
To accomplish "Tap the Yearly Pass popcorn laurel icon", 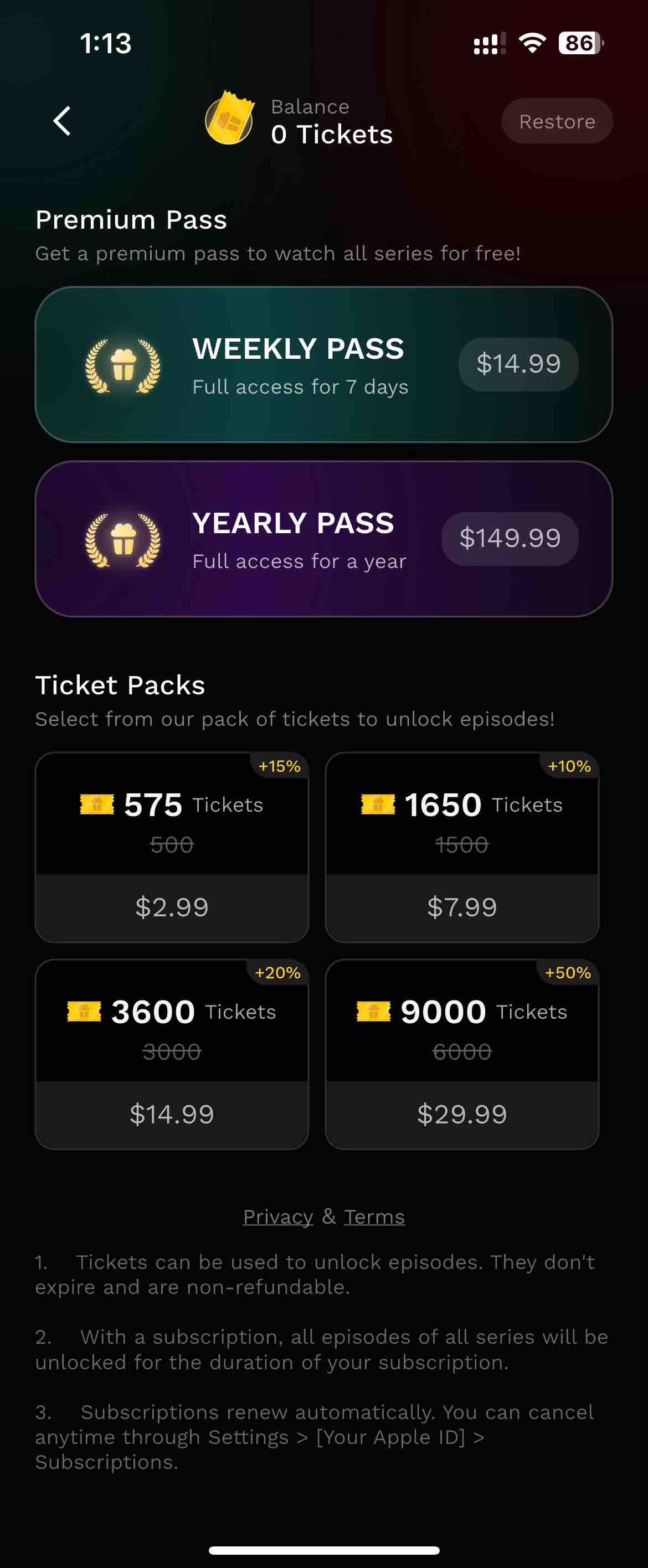I will 123,540.
